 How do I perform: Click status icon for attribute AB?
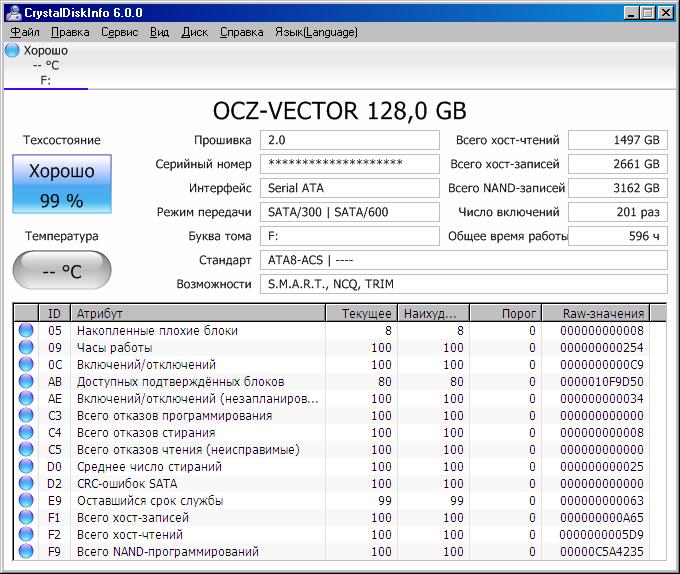click(26, 381)
